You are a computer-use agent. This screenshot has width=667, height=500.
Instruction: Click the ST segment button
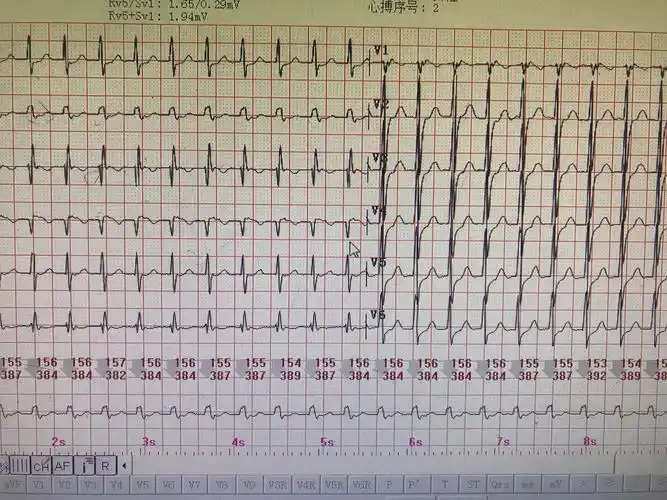[x=472, y=485]
